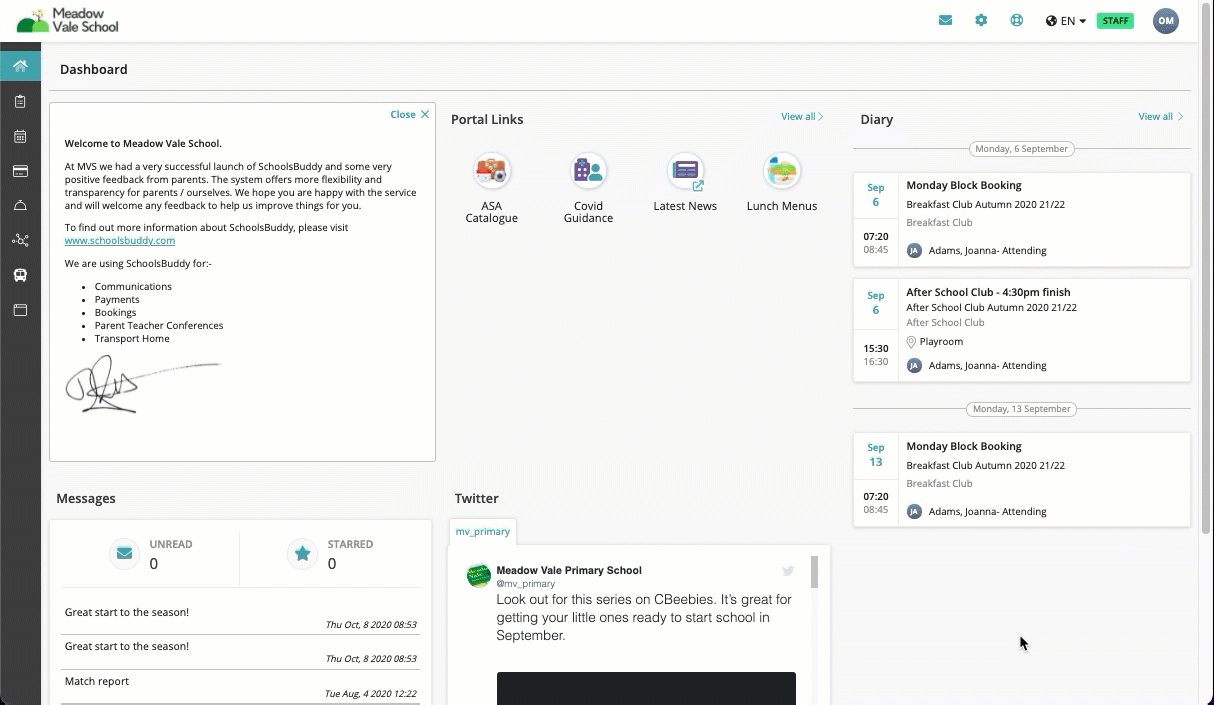Open the clipboard icon in the sidebar
Image resolution: width=1214 pixels, height=705 pixels.
coord(20,101)
